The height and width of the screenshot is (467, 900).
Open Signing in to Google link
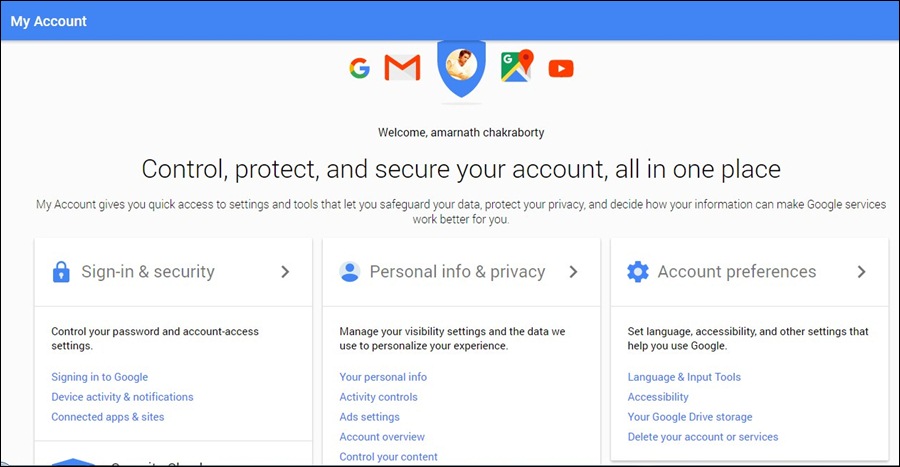coord(100,377)
